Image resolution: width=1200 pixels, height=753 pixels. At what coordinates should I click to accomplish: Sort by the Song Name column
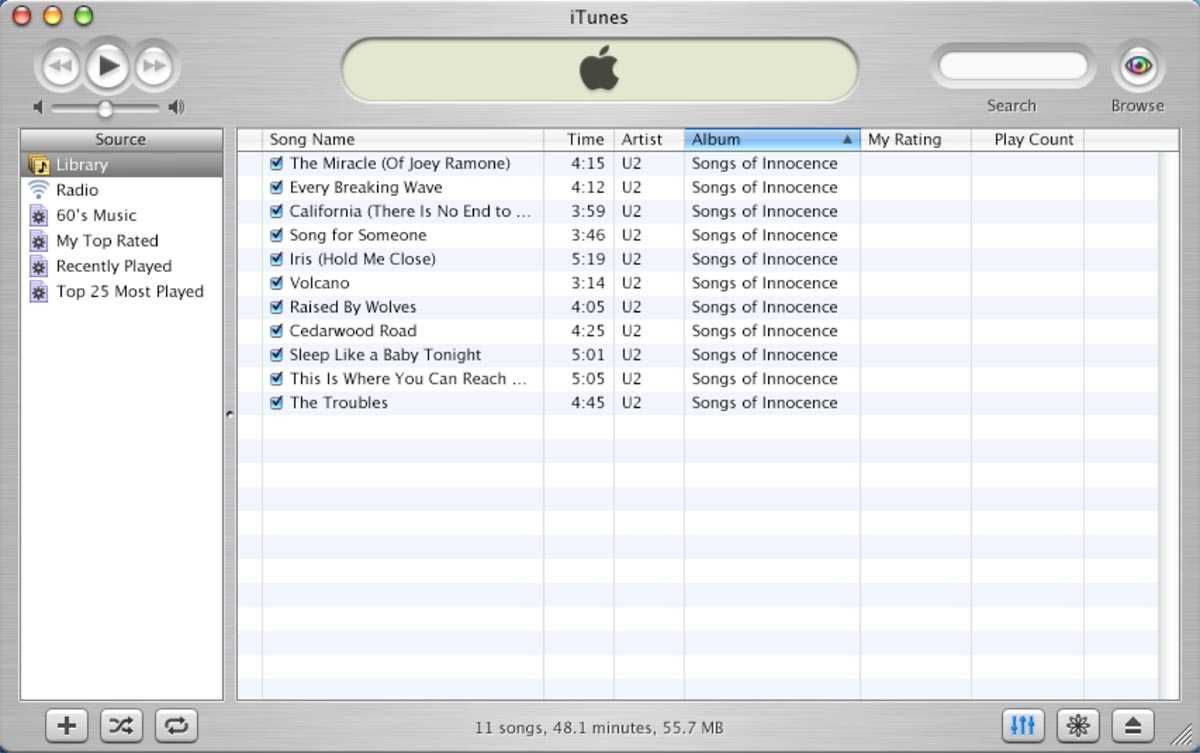(x=400, y=140)
